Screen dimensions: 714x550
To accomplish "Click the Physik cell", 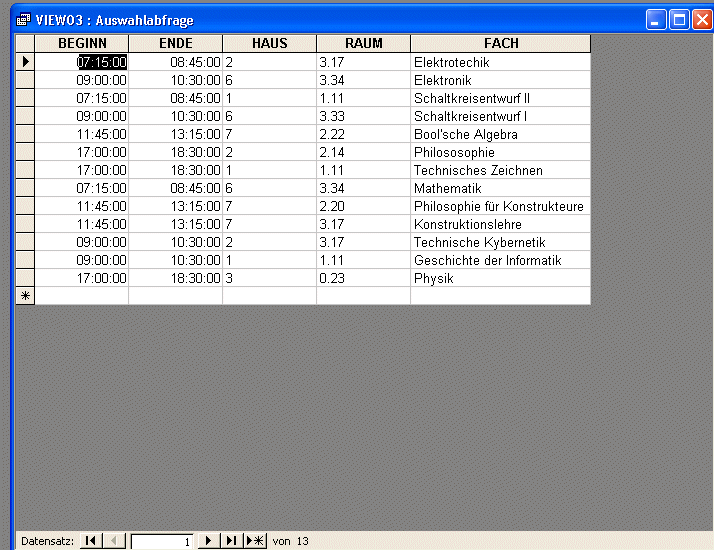I will (x=500, y=278).
